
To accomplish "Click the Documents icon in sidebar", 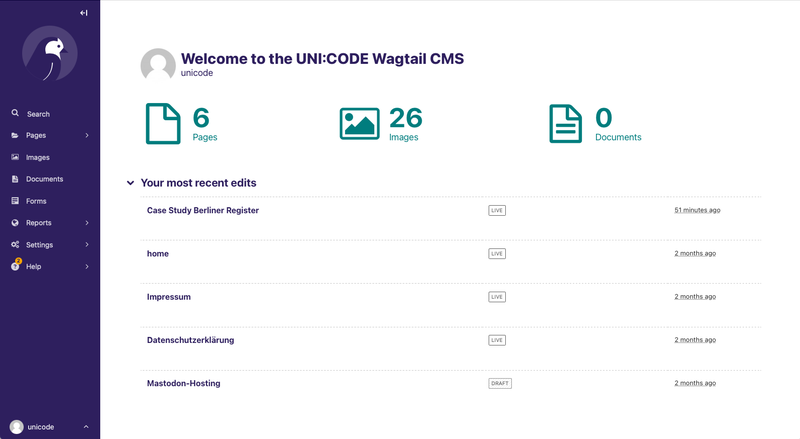I will [15, 179].
